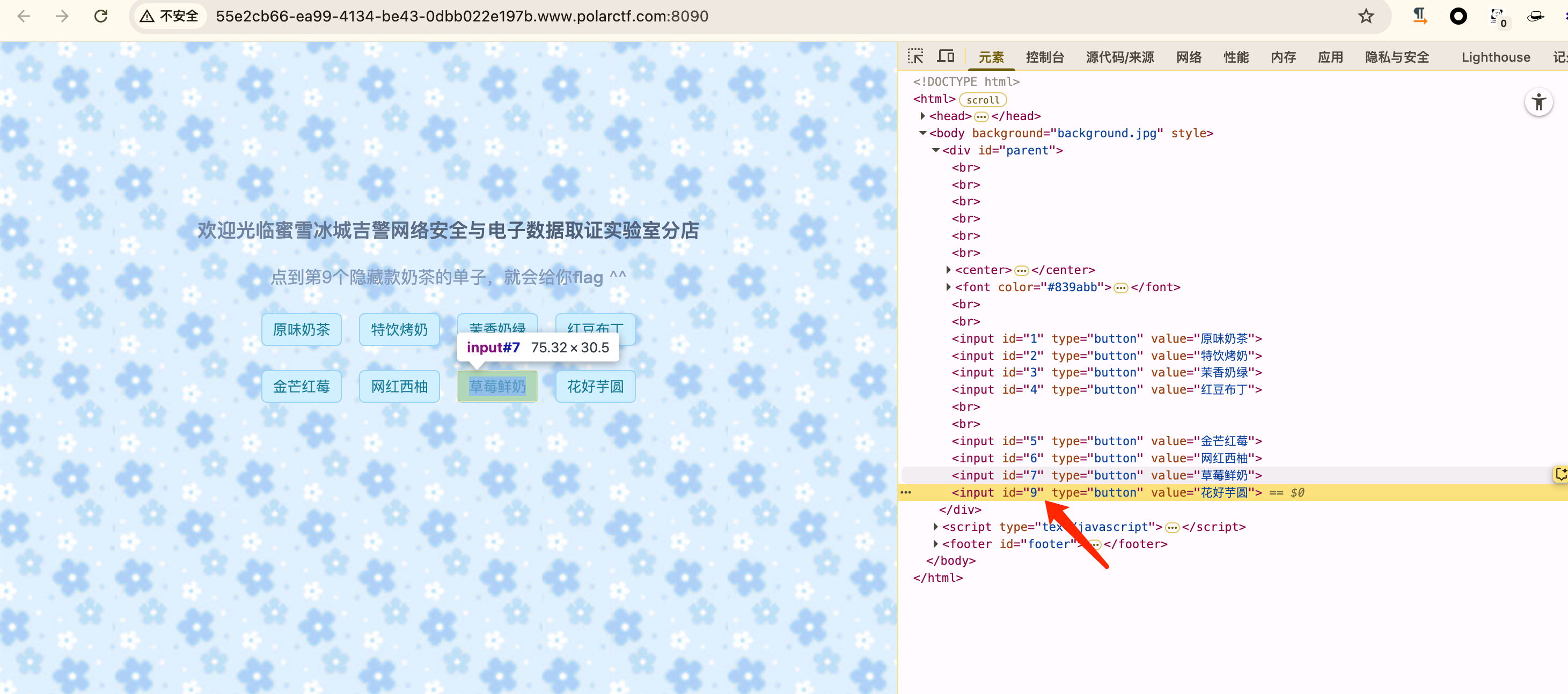
Task: Go back to the previous page
Action: pyautogui.click(x=24, y=17)
